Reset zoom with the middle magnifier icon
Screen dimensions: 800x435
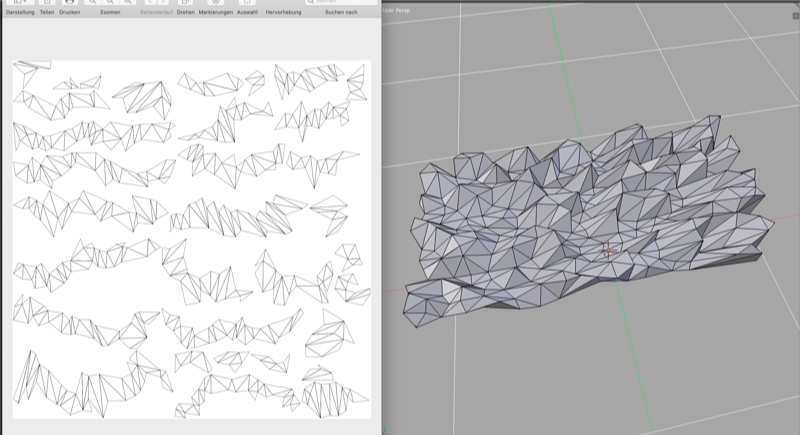click(x=110, y=4)
